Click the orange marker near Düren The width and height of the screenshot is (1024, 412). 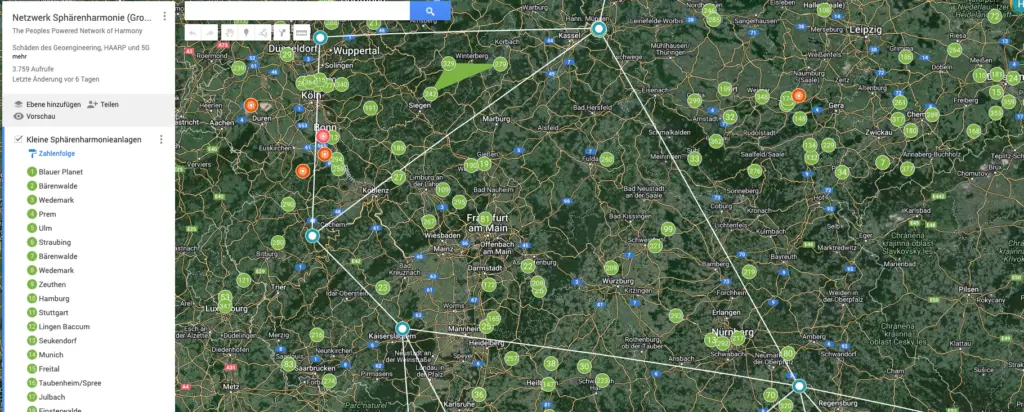click(x=250, y=105)
